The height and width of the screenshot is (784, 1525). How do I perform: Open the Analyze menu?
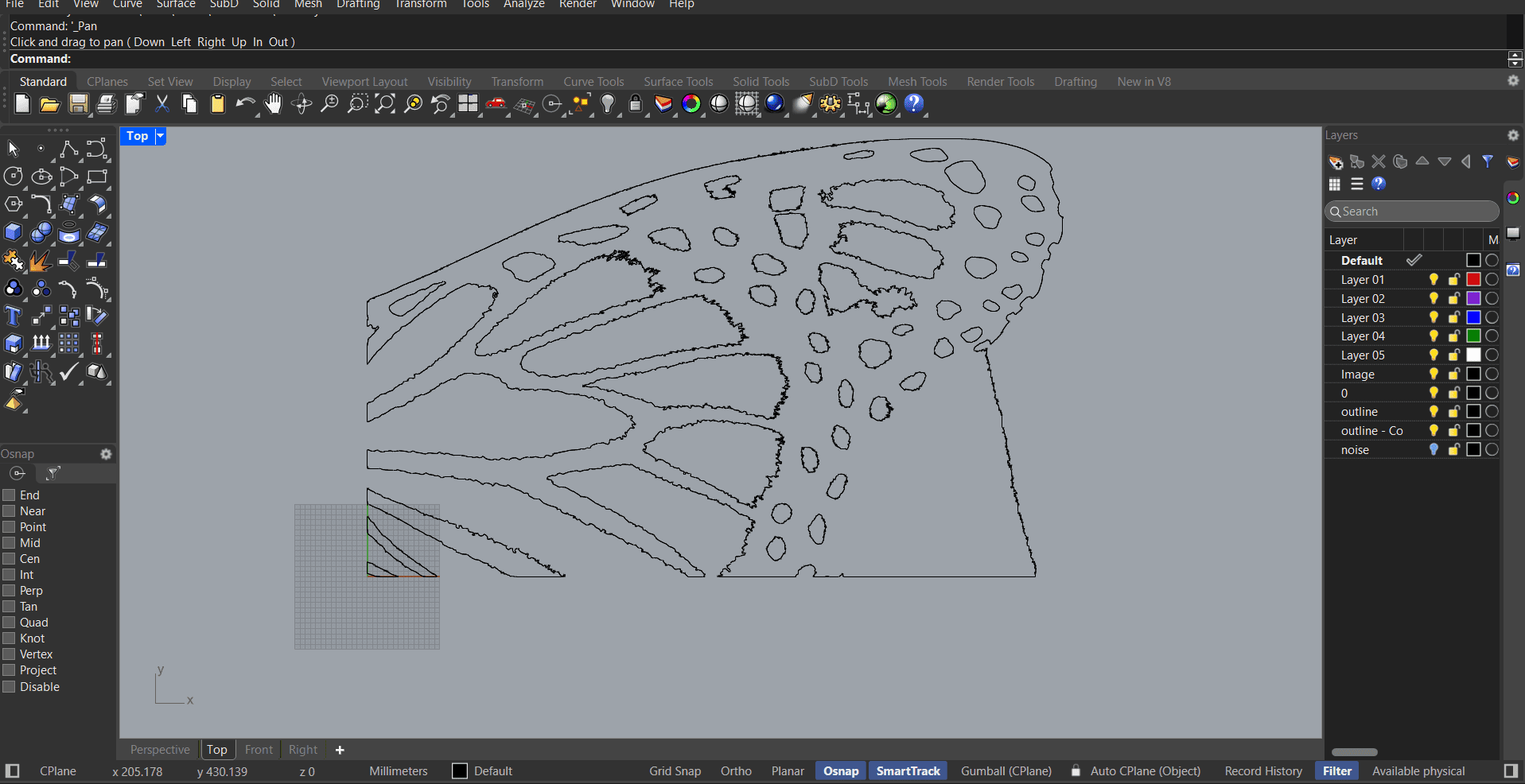pos(523,5)
